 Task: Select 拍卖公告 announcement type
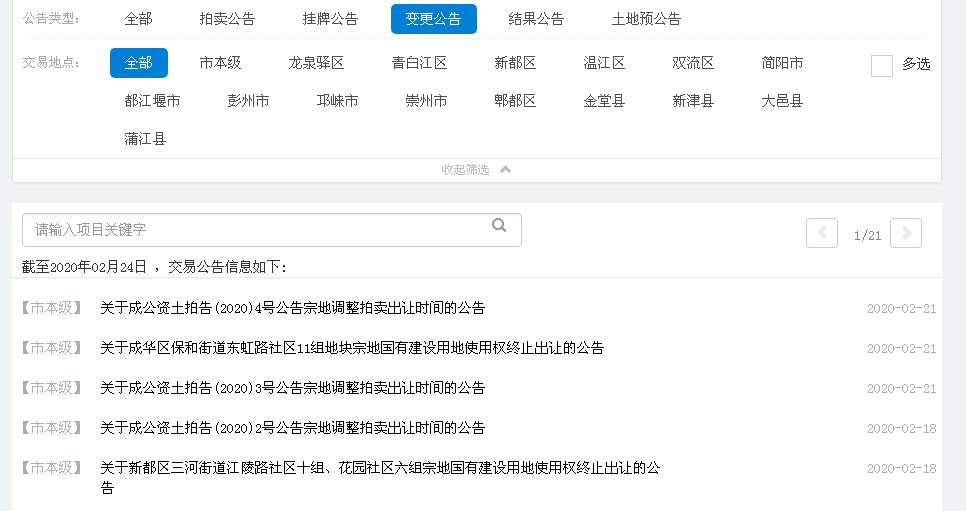(x=227, y=19)
